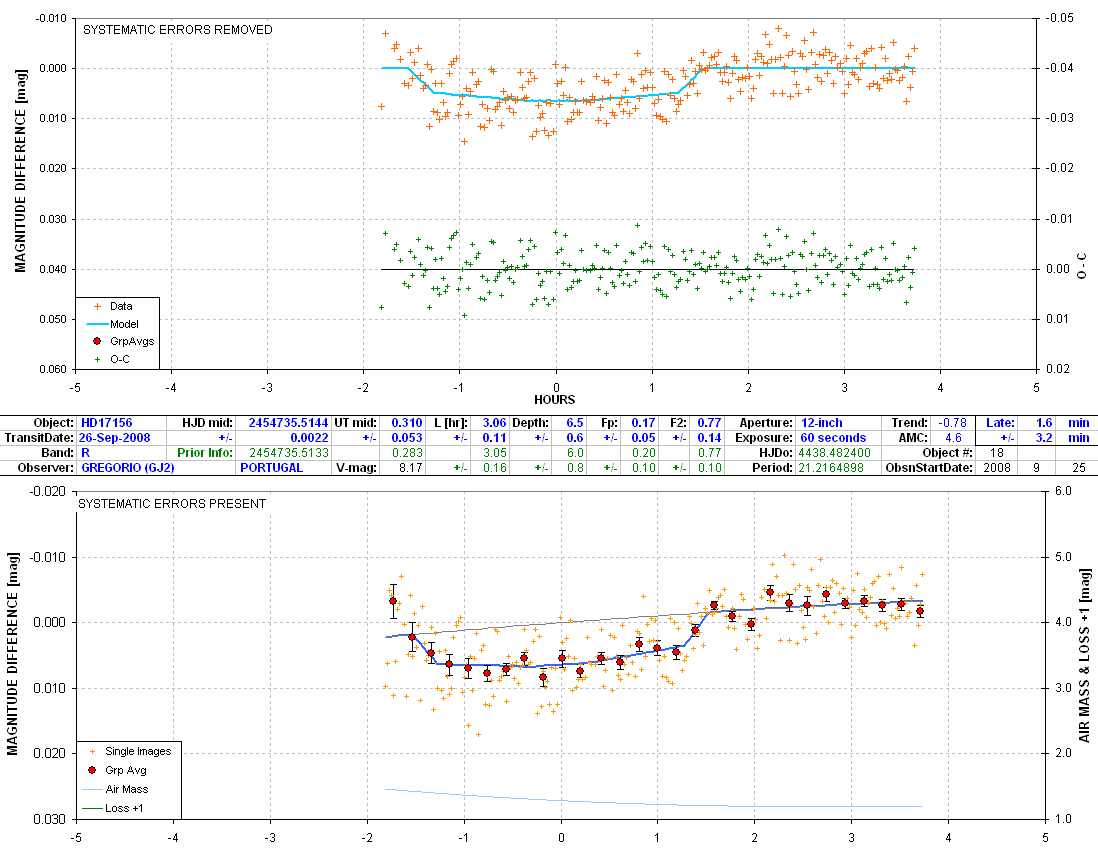Select the PORTUGAL cell
The image size is (1098, 850).
coord(272,468)
